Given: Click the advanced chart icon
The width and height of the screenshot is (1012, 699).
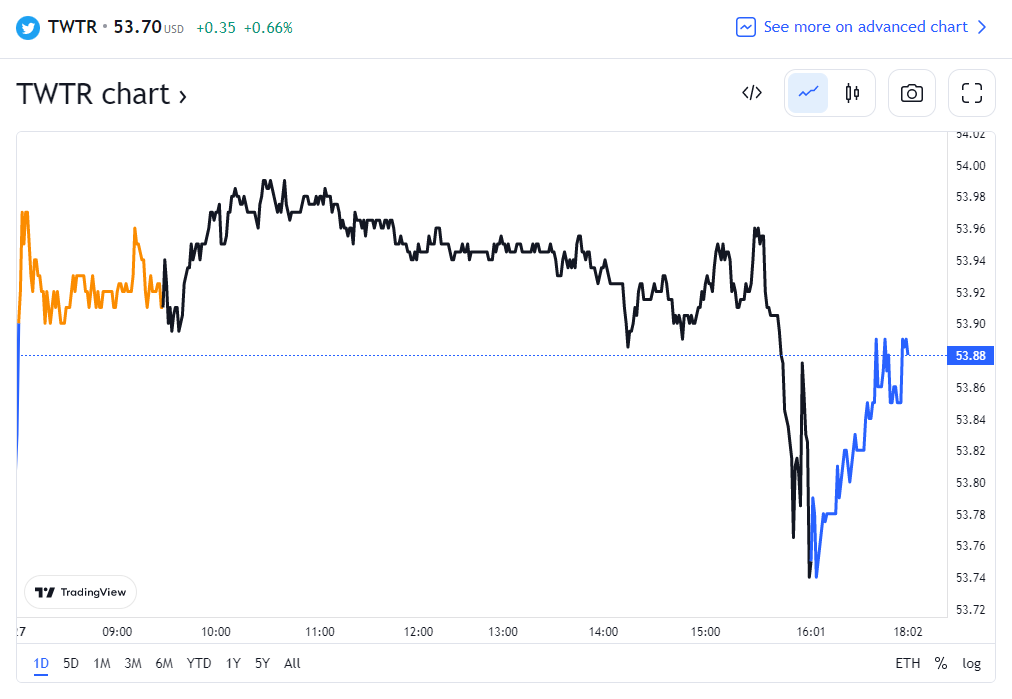Looking at the screenshot, I should tap(746, 27).
